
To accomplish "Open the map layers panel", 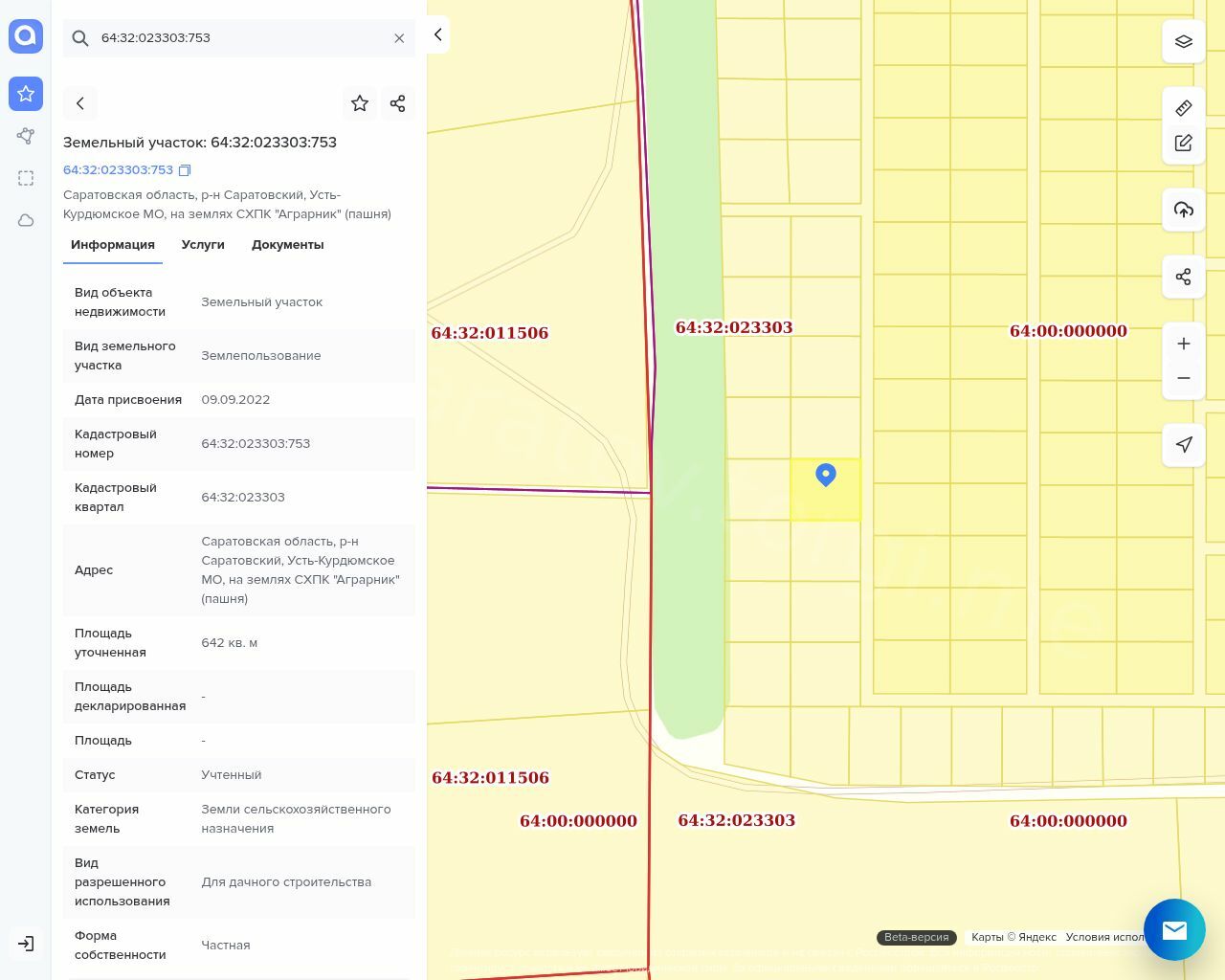I will [x=1184, y=42].
